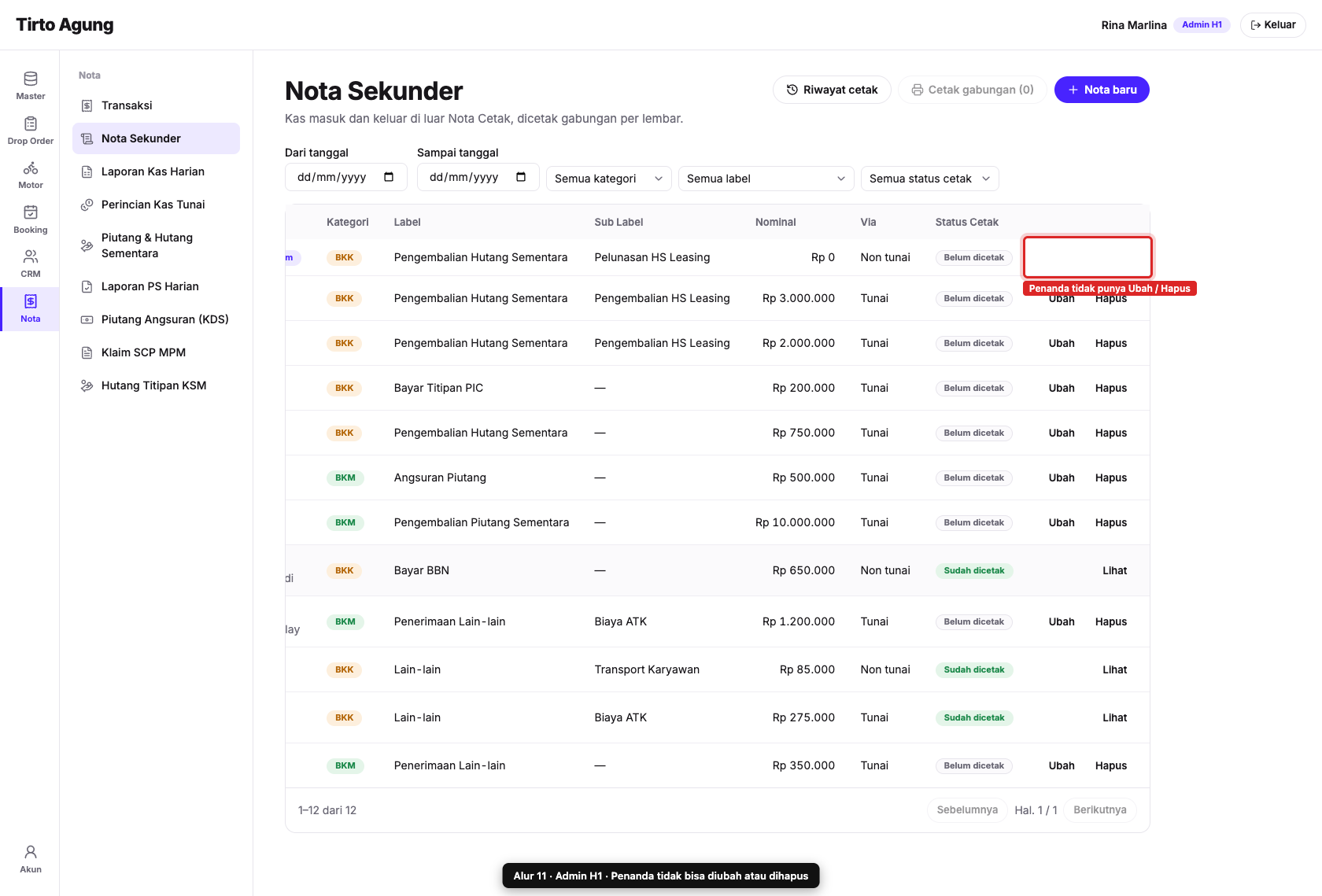Image resolution: width=1322 pixels, height=896 pixels.
Task: Open the calendar picker for Sampai tanggal
Action: click(x=521, y=177)
